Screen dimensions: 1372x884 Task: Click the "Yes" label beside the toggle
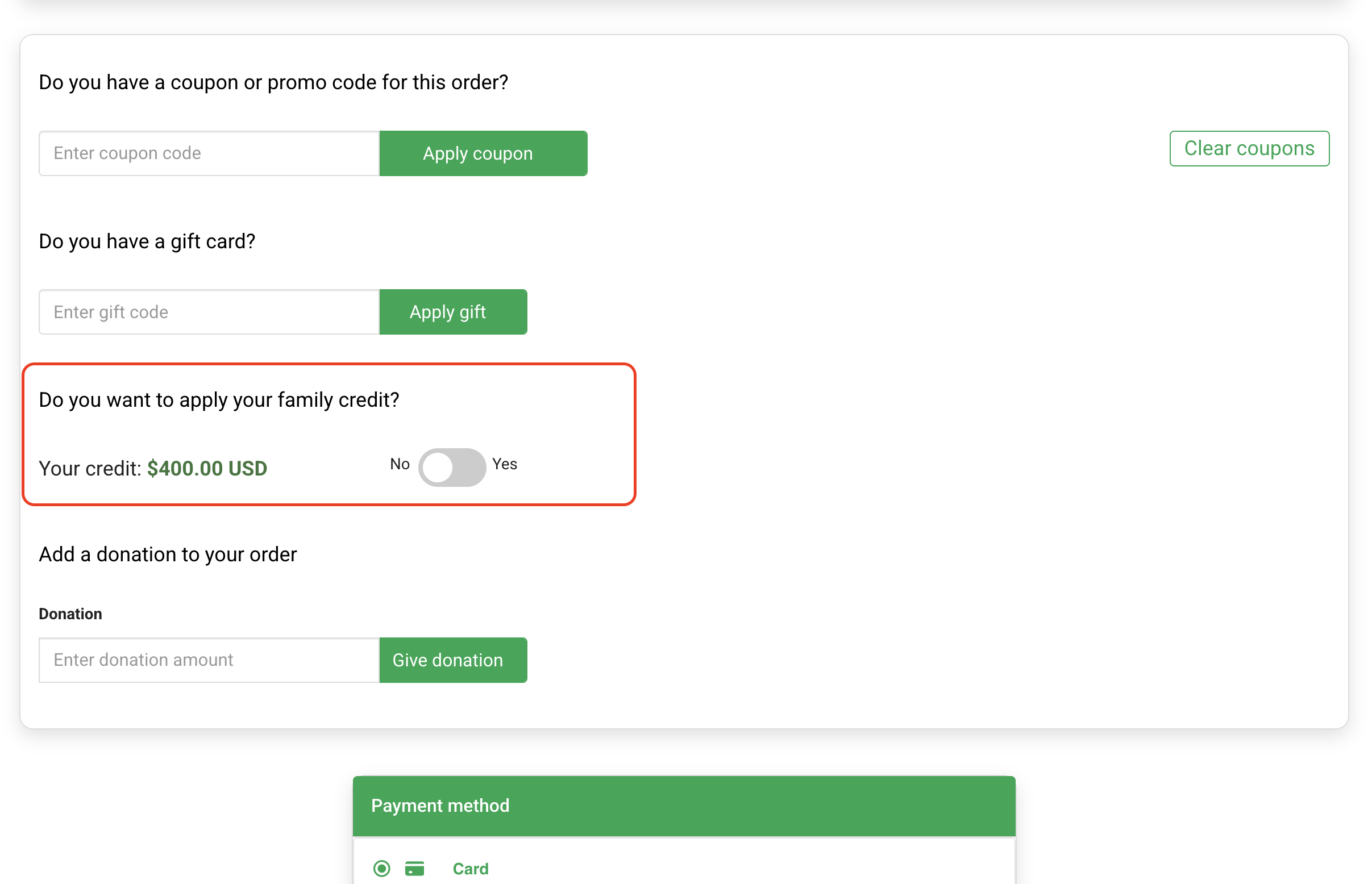pos(505,464)
